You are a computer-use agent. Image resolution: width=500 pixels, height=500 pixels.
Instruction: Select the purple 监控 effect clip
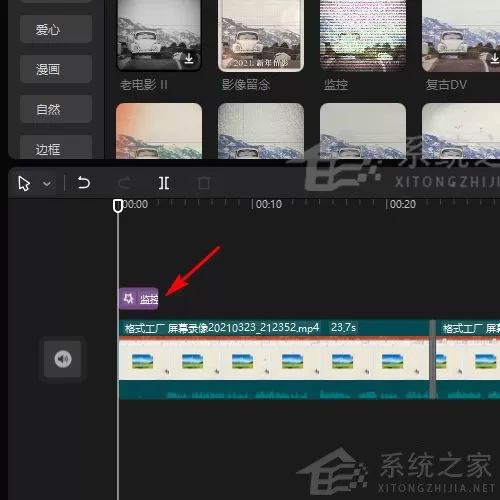click(139, 298)
